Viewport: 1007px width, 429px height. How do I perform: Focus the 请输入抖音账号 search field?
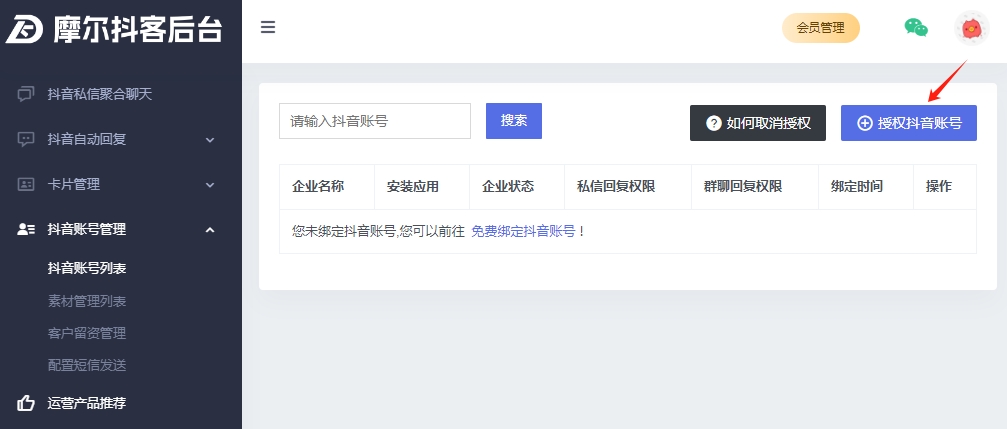[x=375, y=121]
